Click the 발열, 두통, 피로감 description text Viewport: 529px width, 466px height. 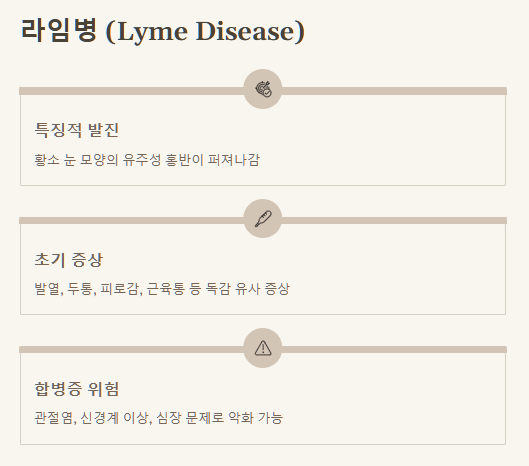(162, 289)
